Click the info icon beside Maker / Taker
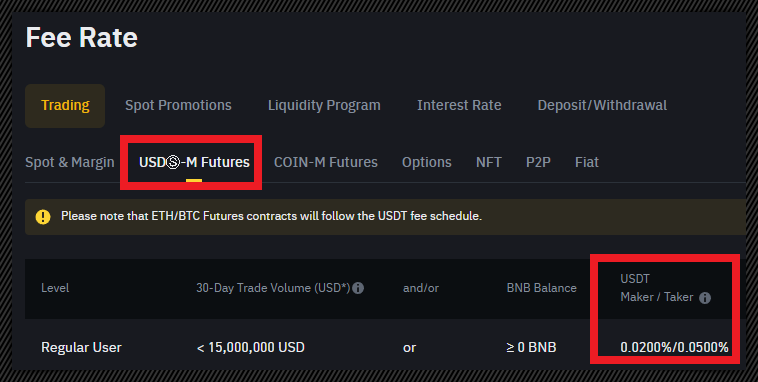This screenshot has width=758, height=382. [x=705, y=298]
